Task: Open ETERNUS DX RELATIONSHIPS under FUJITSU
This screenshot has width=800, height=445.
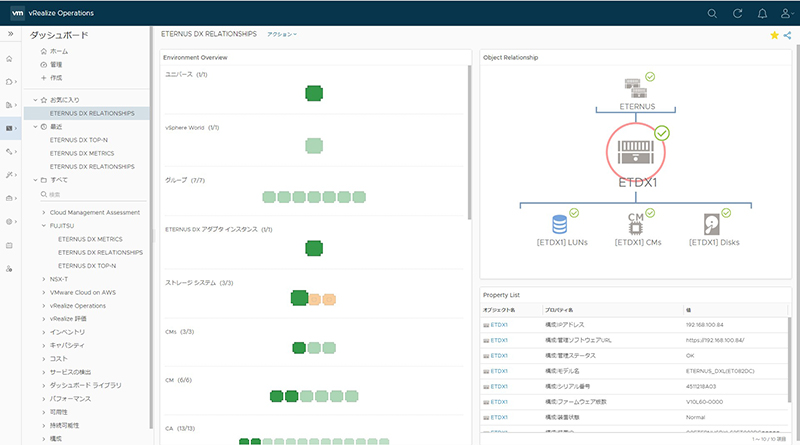Action: 100,253
